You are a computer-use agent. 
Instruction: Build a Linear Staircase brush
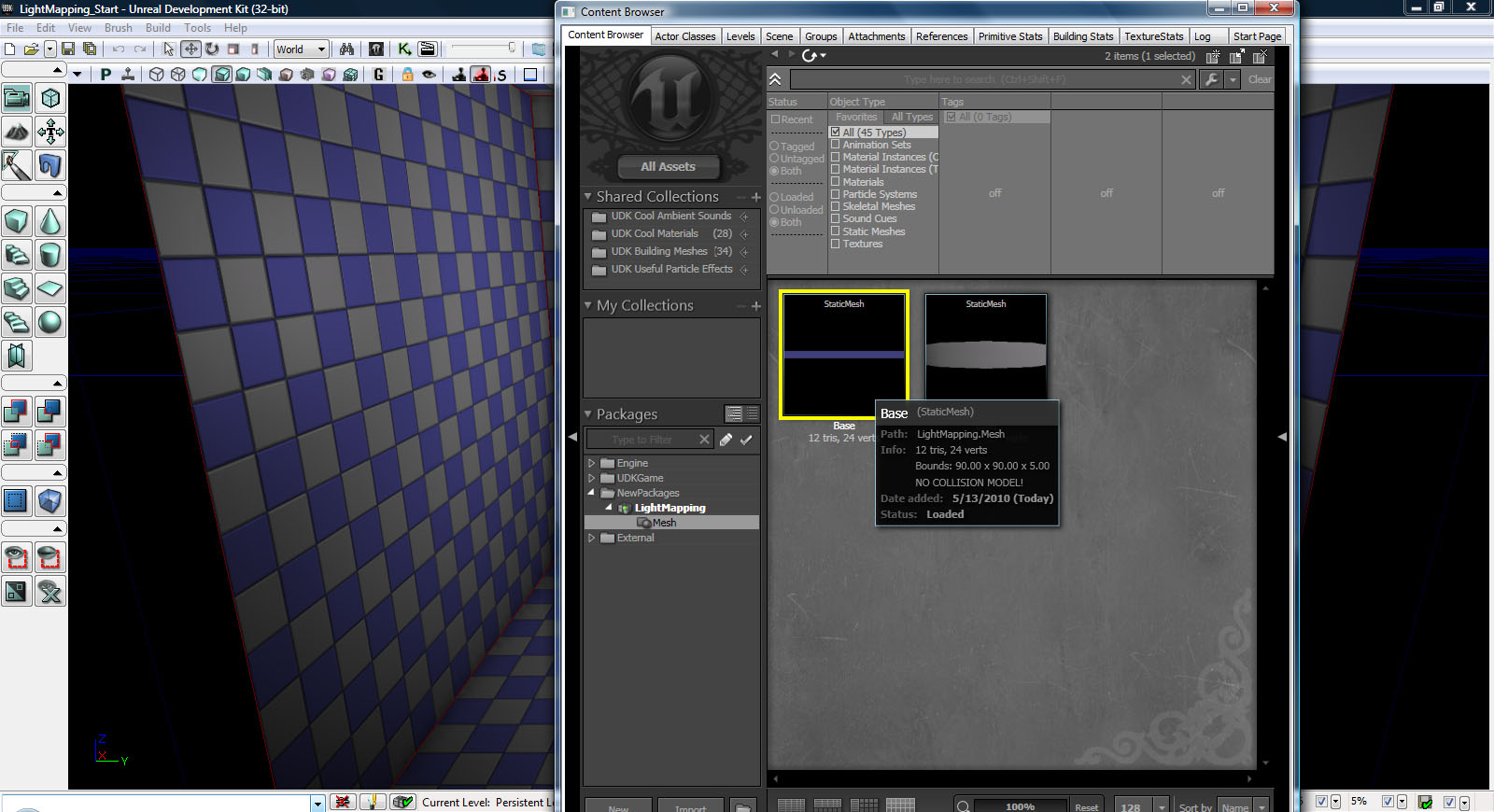point(17,288)
